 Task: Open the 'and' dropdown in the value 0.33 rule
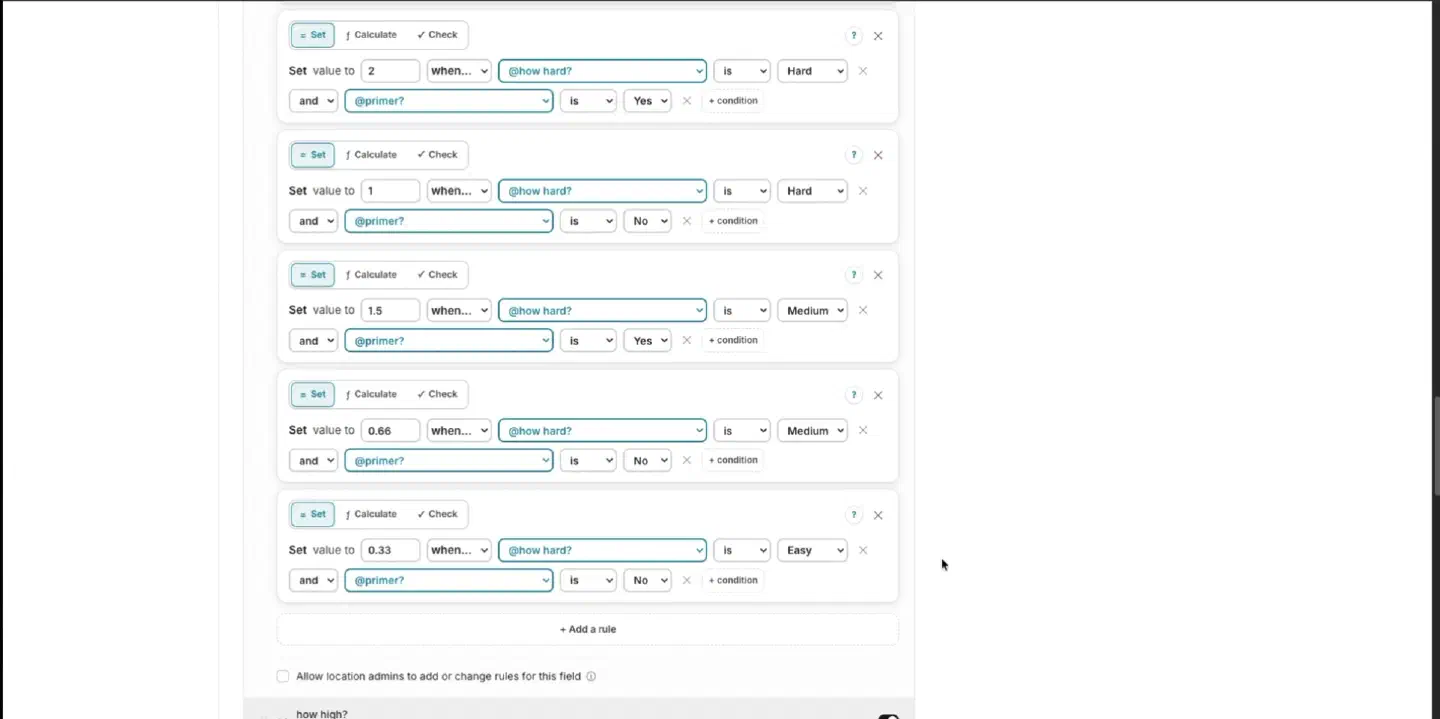pos(313,580)
